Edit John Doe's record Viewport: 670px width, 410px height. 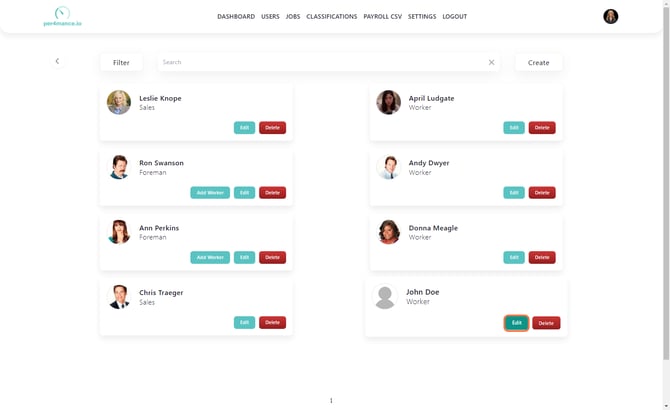click(x=516, y=323)
